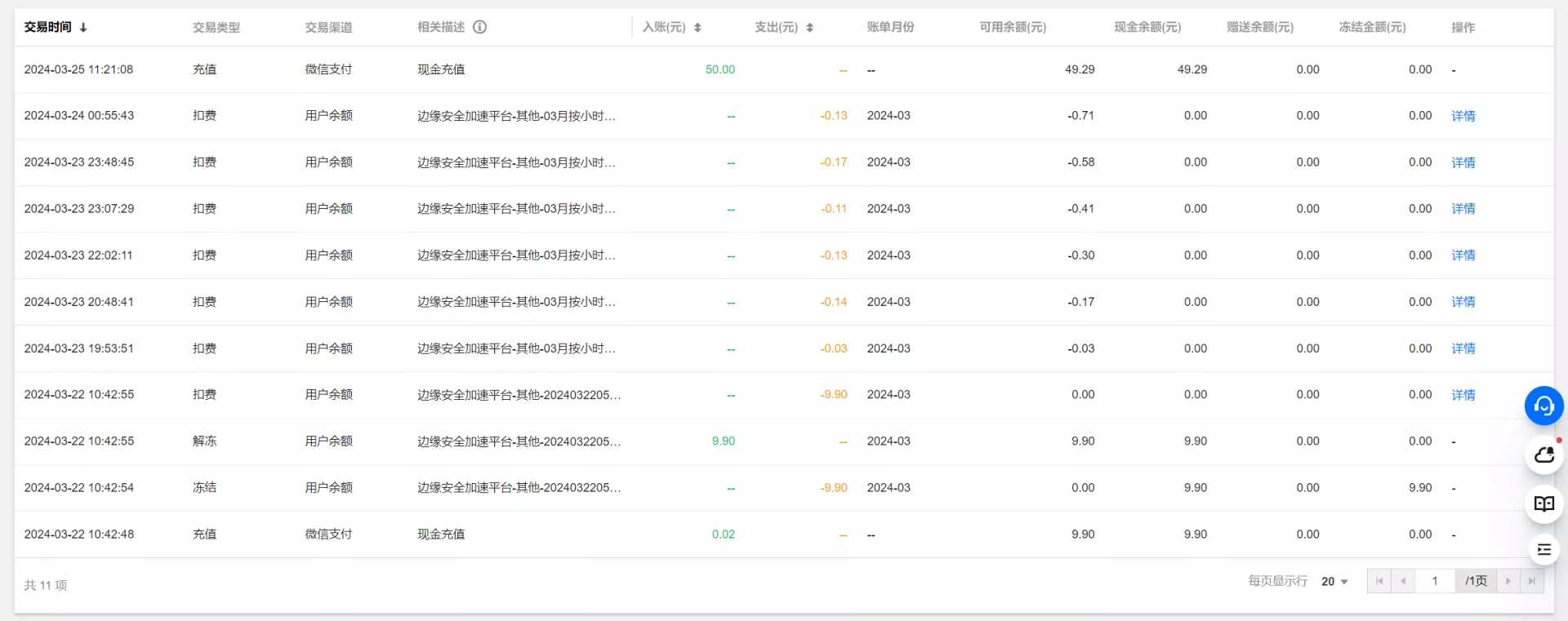Open 详情 for 2024-03-23 23:07:29 row
1568x621 pixels.
pos(1463,209)
